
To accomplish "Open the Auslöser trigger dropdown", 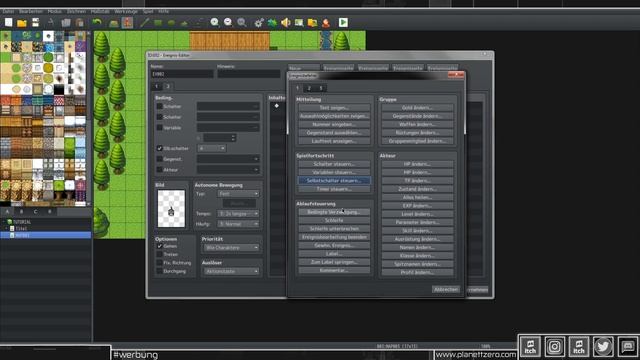I will pos(231,271).
